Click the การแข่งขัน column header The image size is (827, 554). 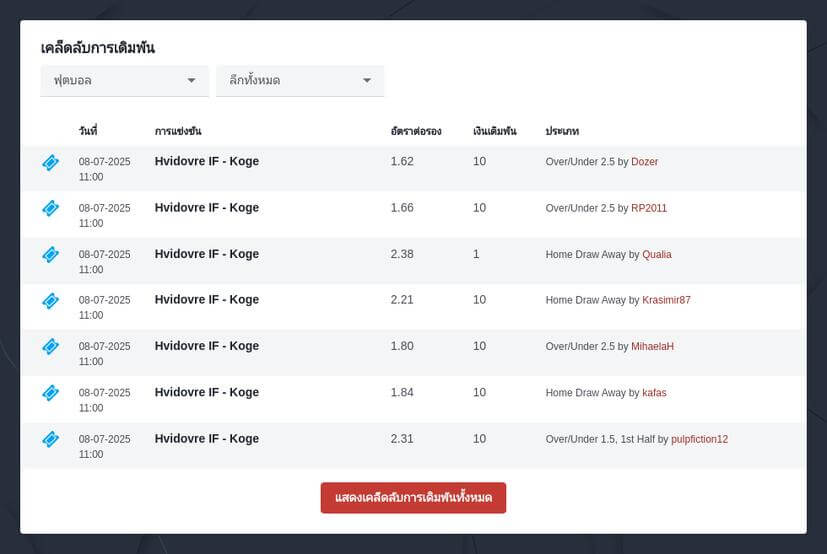[178, 131]
